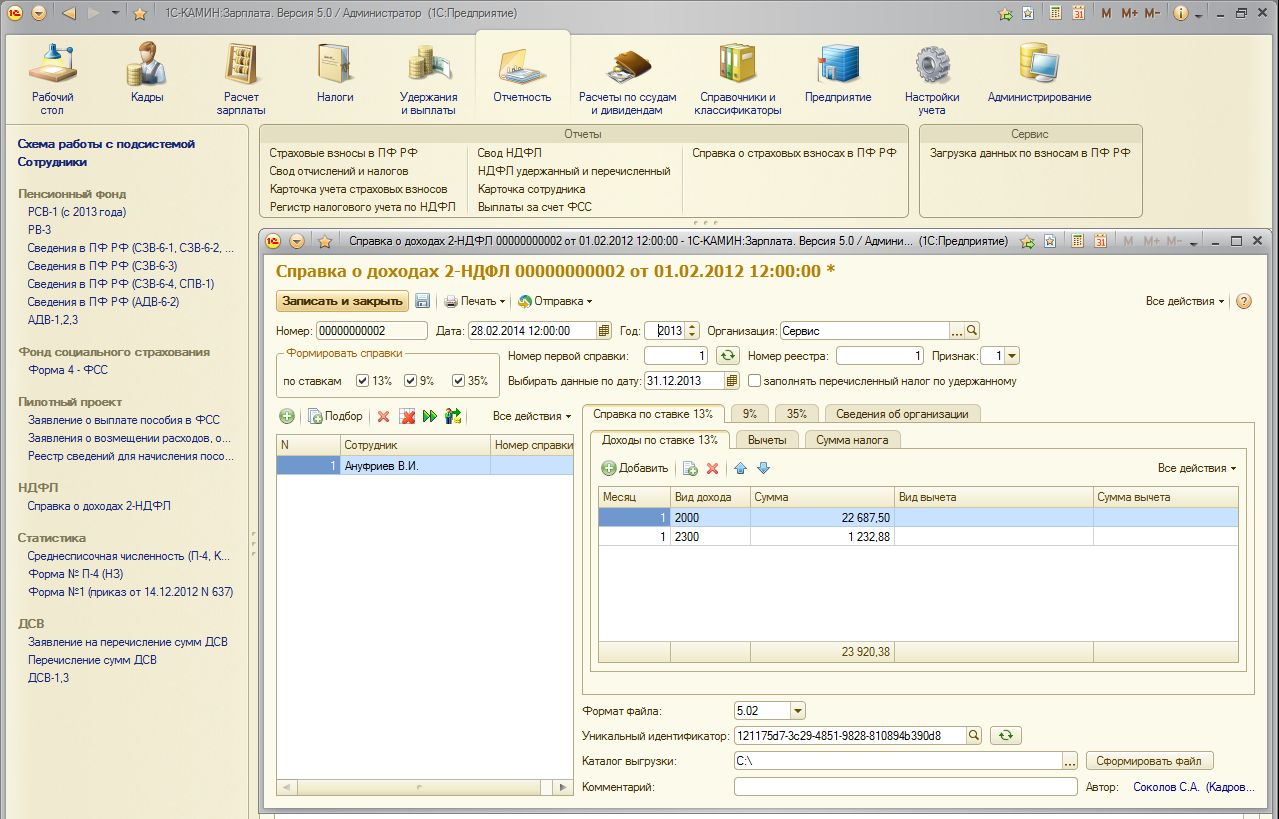Open calendar for Выбирать данные по дату
Viewport: 1279px width, 819px height.
[x=733, y=381]
